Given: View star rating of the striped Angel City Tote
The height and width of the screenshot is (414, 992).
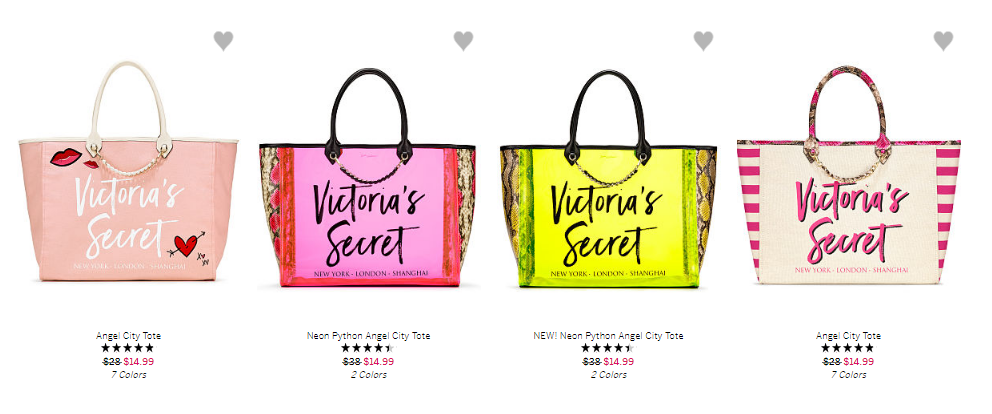Looking at the screenshot, I should coord(848,348).
